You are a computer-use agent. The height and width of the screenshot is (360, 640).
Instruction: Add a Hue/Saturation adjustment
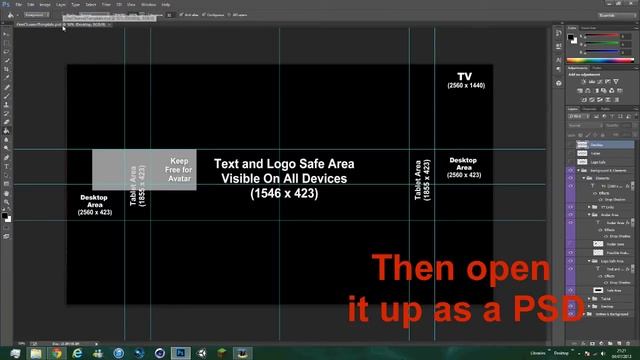pos(580,91)
